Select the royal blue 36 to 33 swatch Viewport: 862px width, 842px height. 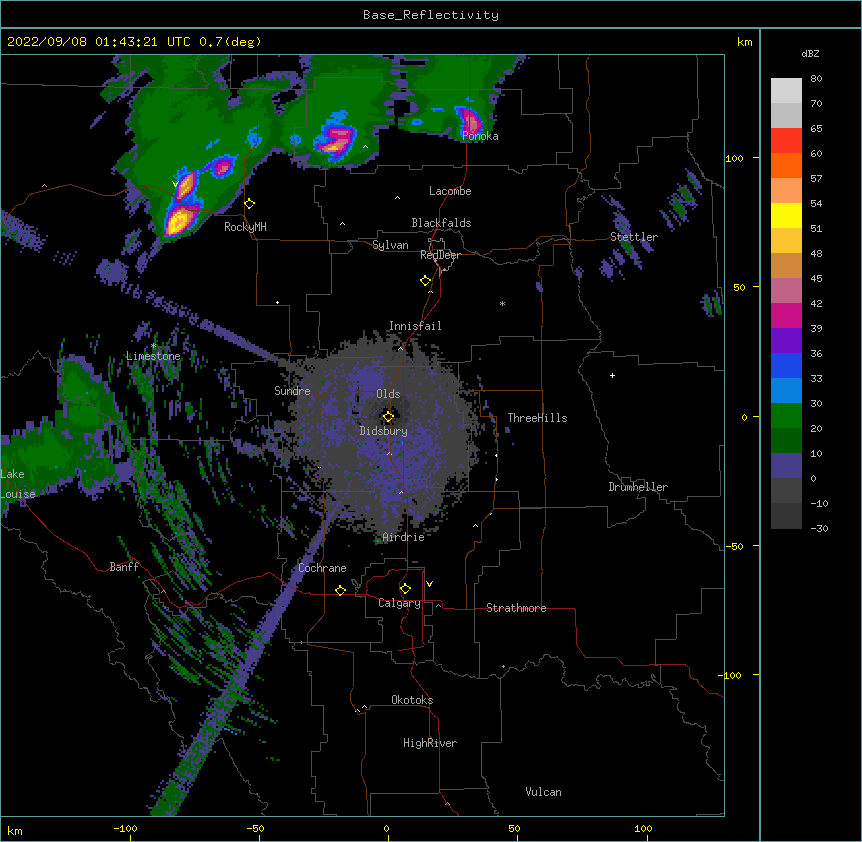(x=786, y=365)
